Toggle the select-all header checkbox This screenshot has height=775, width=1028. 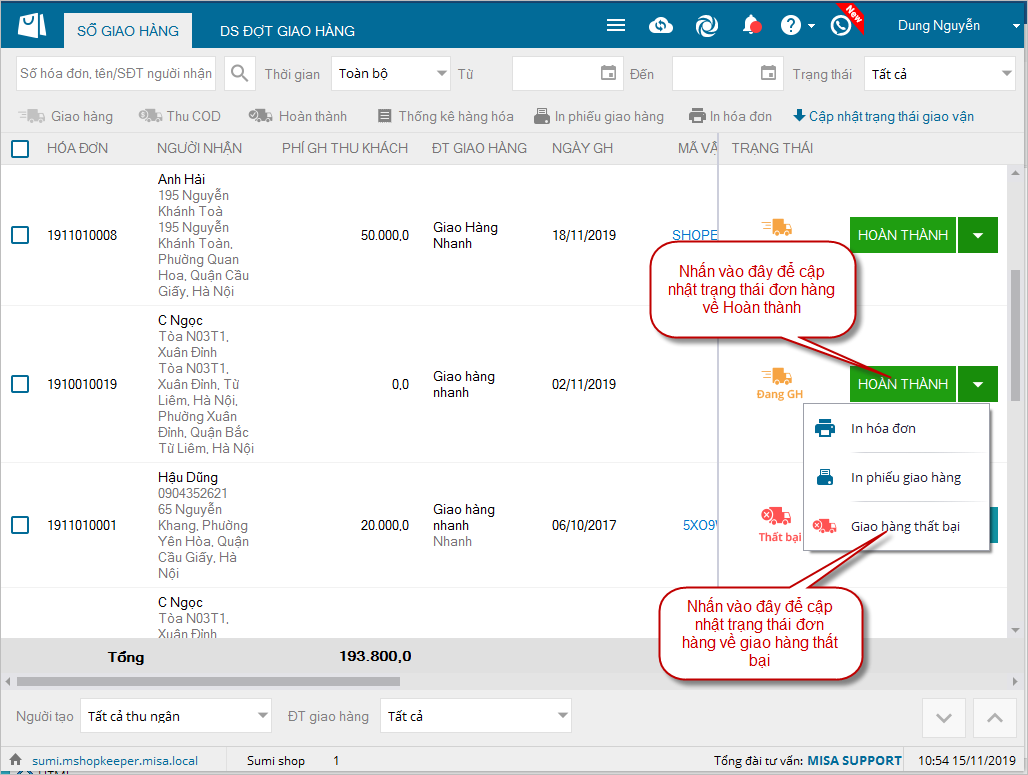point(20,149)
